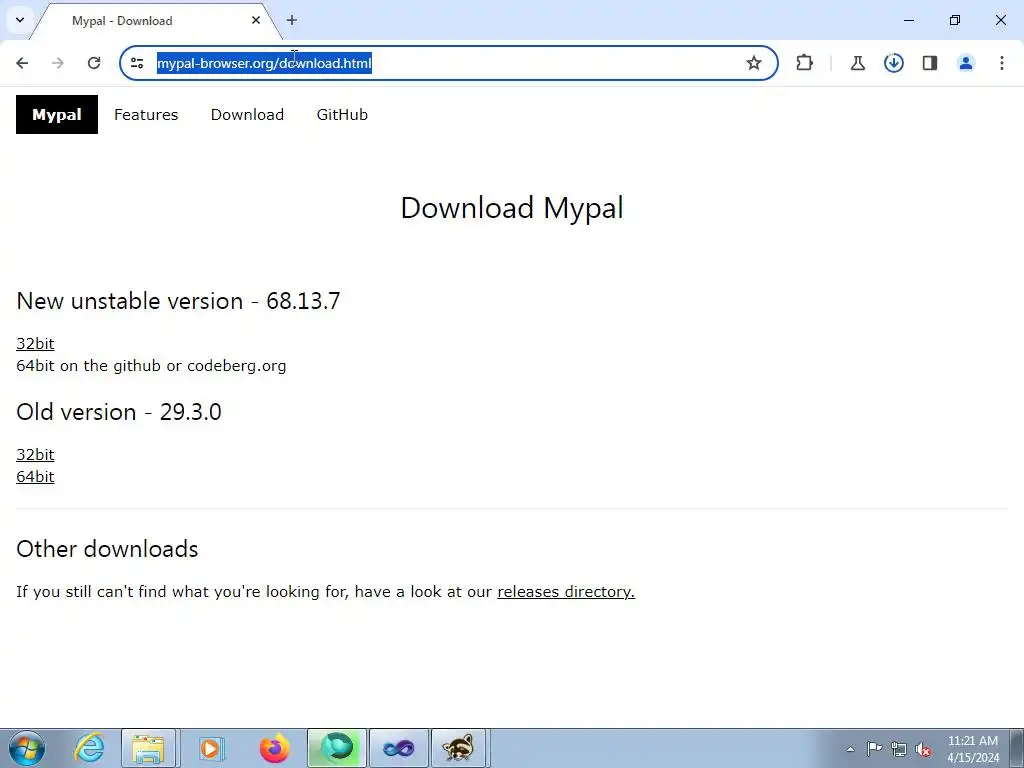
Task: Open the Download nav item
Action: (x=247, y=114)
